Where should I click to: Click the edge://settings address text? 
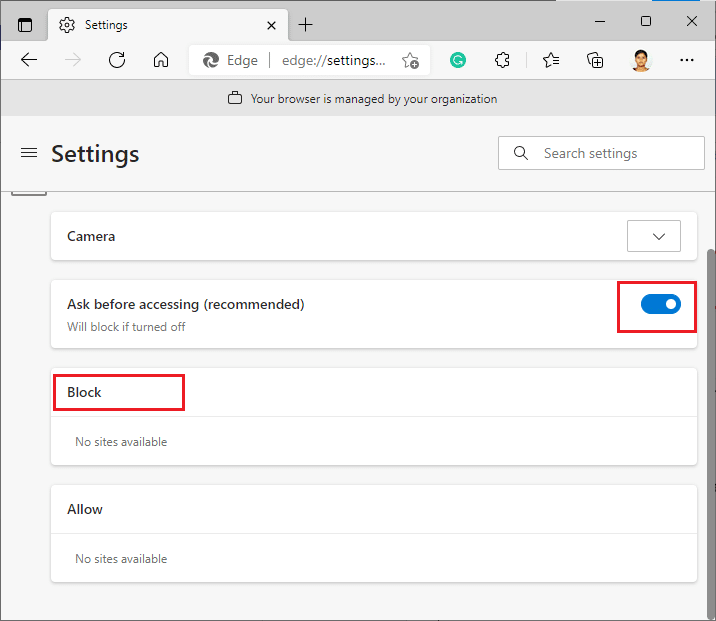point(333,60)
